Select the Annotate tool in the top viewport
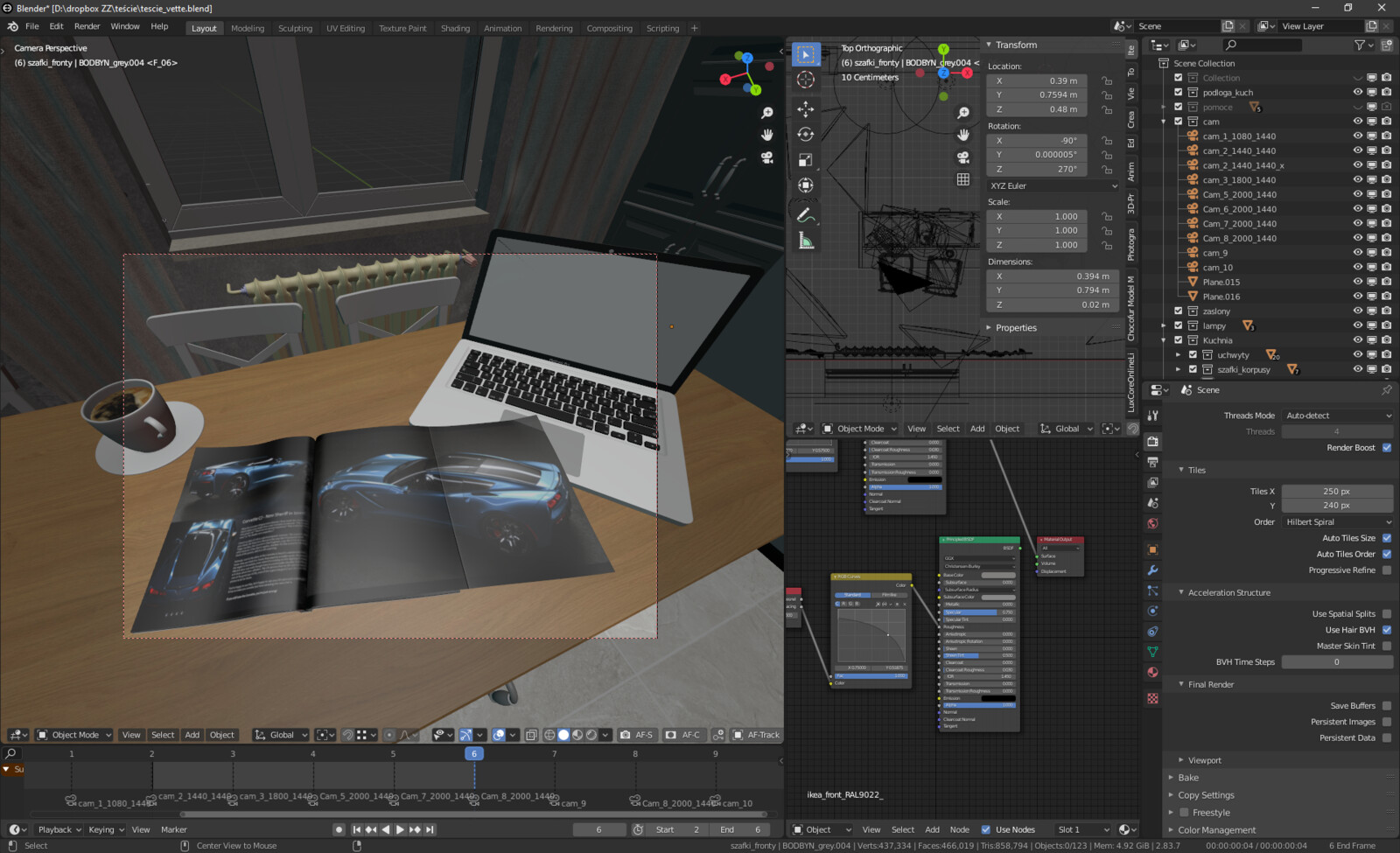The width and height of the screenshot is (1400, 853). click(806, 214)
